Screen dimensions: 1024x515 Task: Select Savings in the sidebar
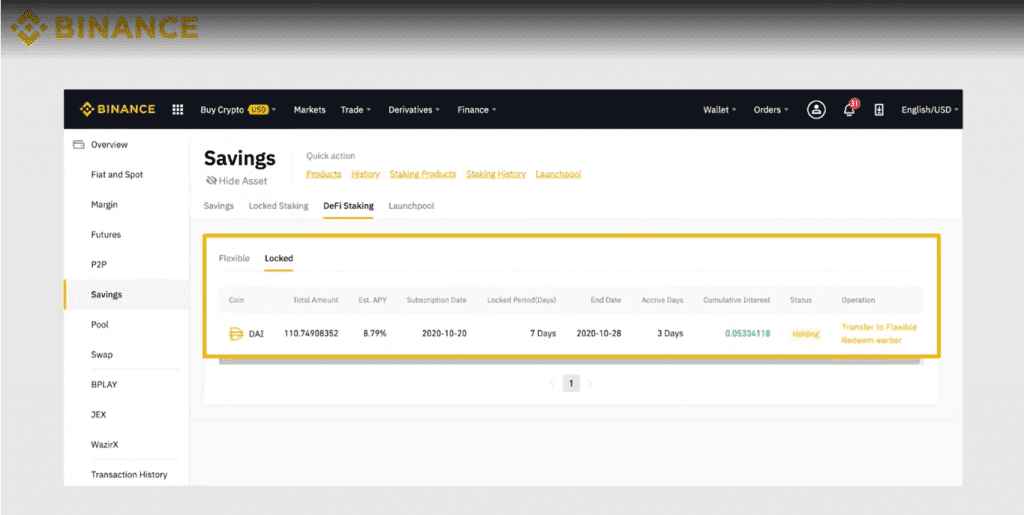click(x=106, y=295)
